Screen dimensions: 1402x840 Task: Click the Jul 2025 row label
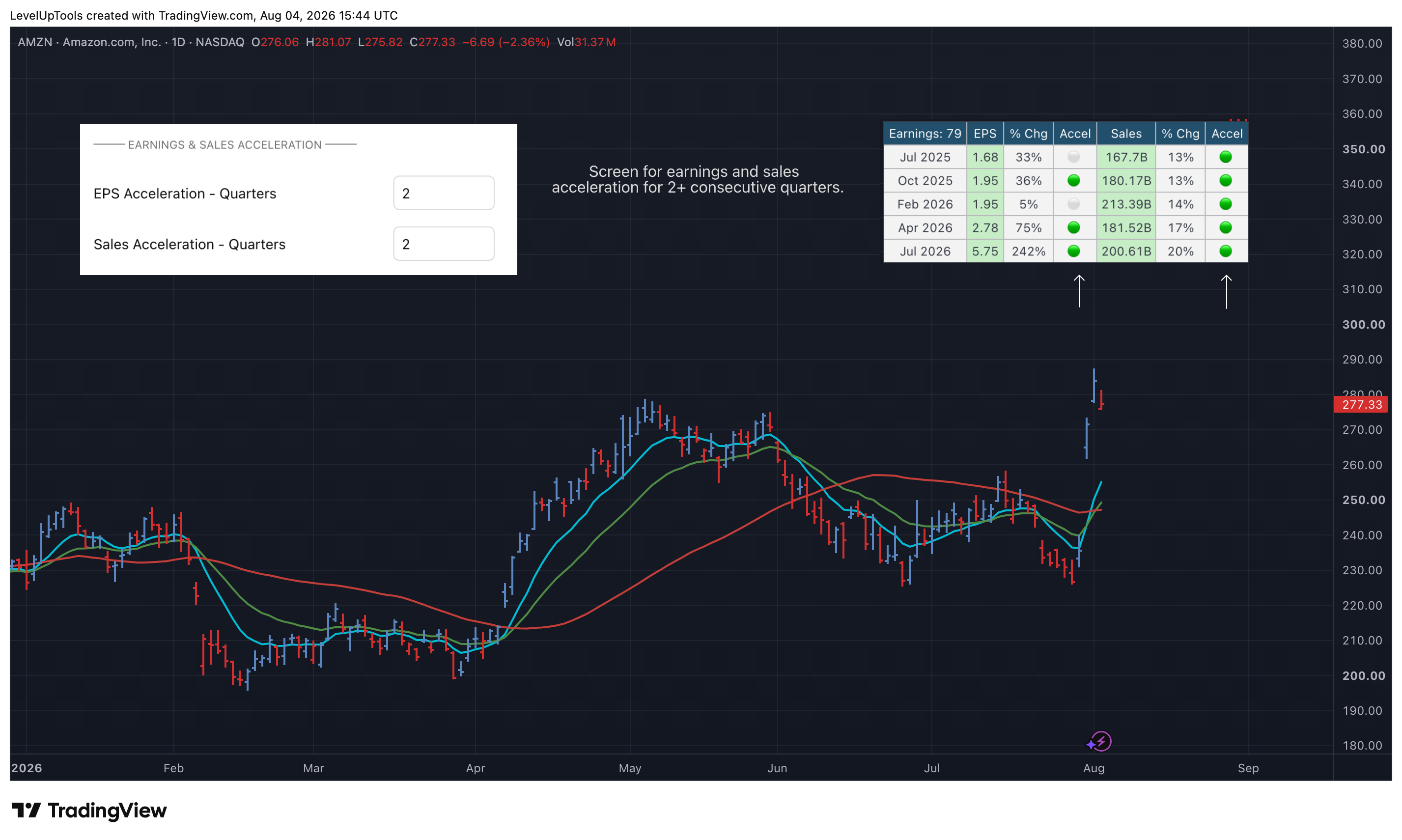(x=925, y=157)
